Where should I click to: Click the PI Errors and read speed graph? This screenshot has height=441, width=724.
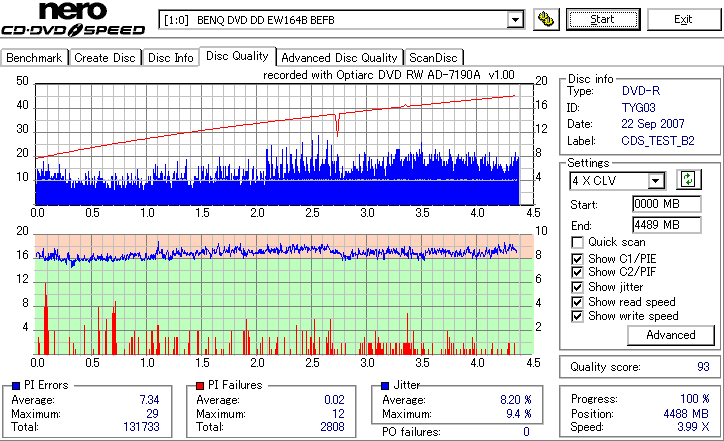[x=284, y=145]
